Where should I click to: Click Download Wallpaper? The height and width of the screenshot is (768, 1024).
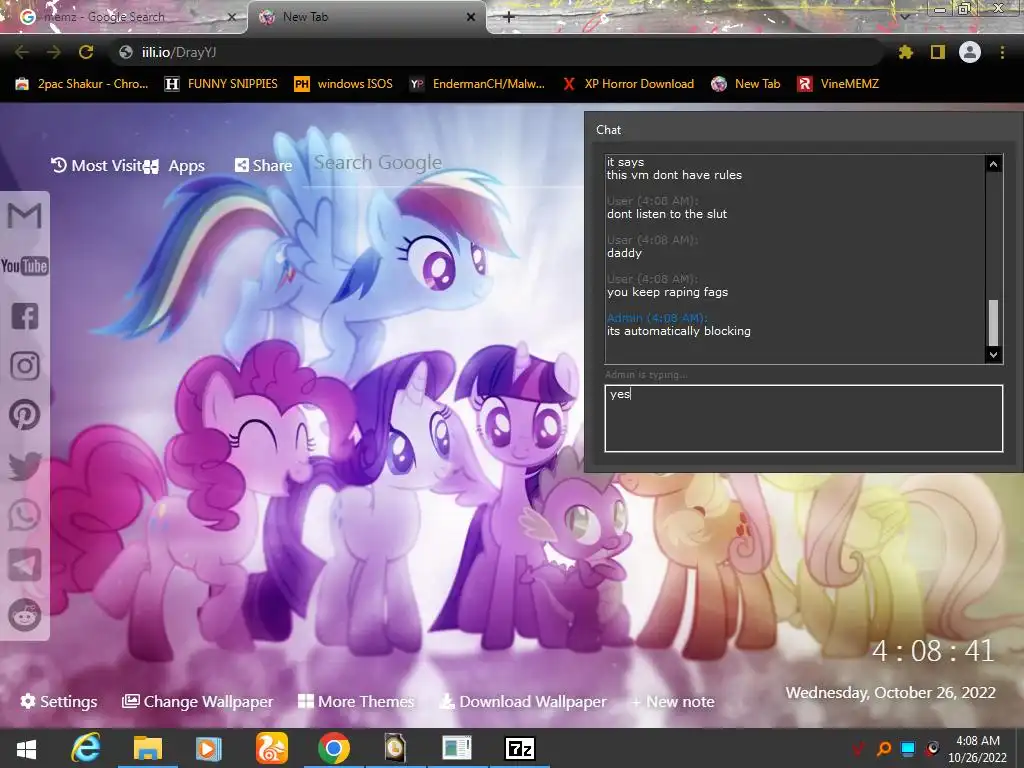point(523,701)
